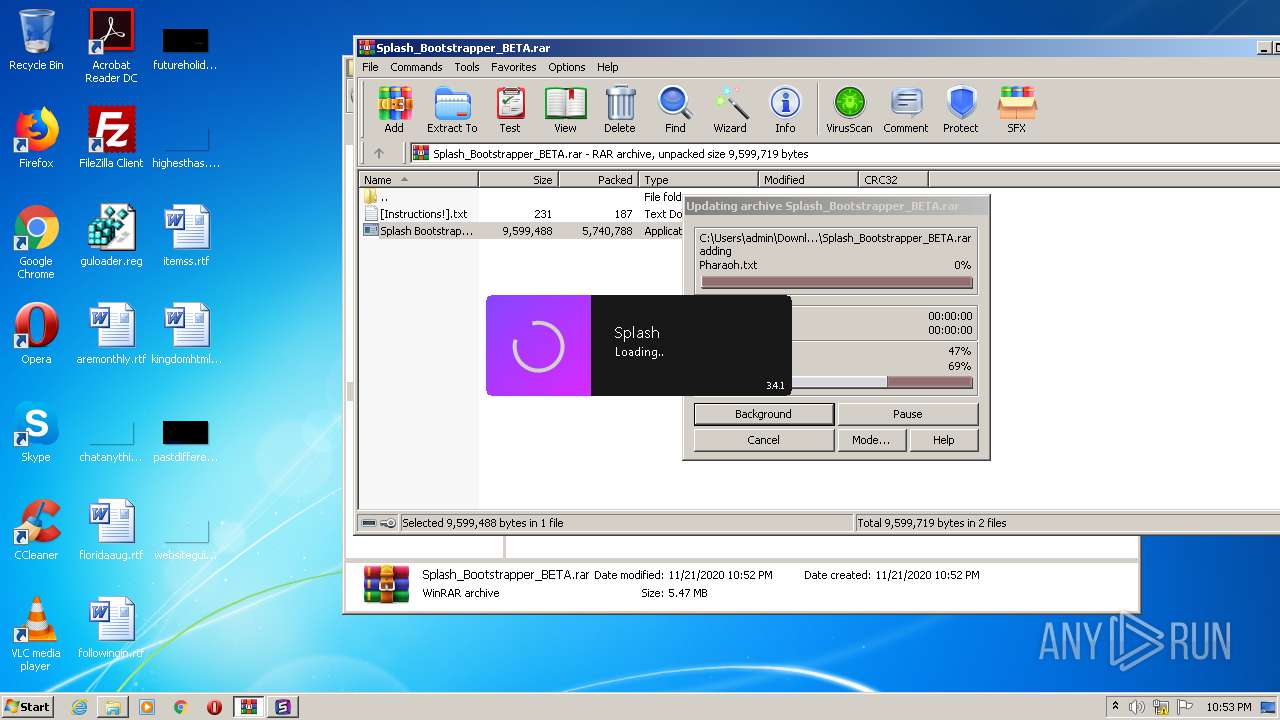
Task: Click the volume speaker tray icon
Action: pos(1137,707)
